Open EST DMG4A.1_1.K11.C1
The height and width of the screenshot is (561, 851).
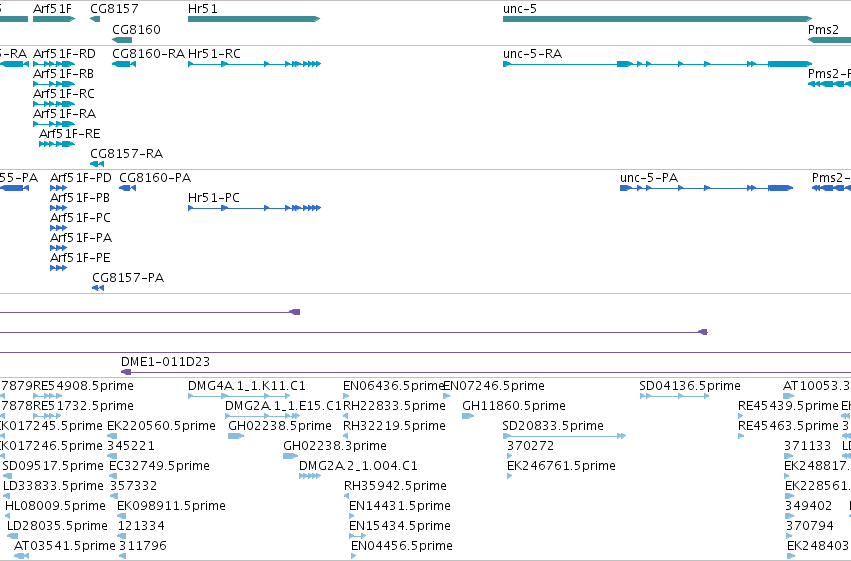[246, 386]
